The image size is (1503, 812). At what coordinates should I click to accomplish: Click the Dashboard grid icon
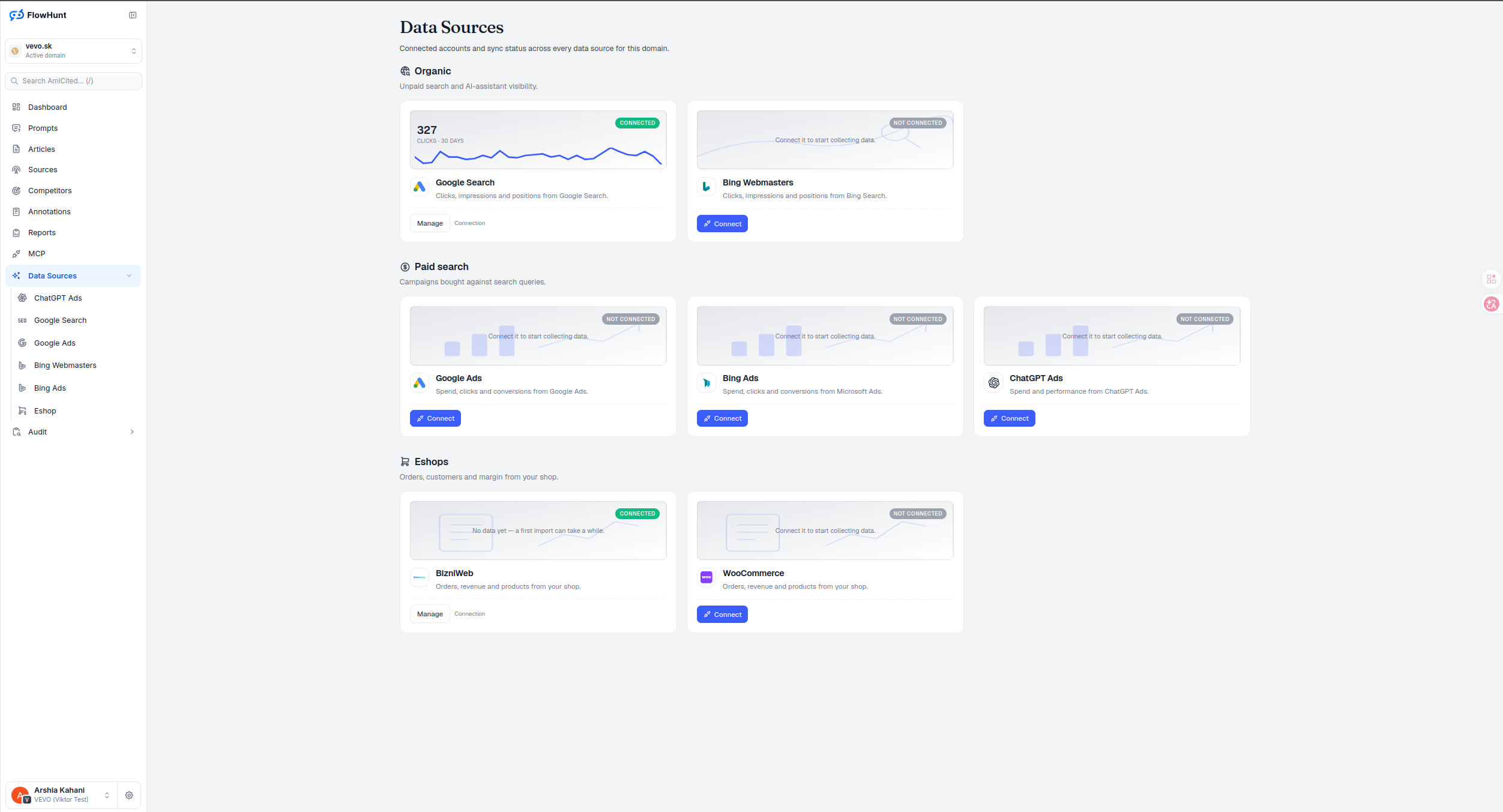(16, 107)
